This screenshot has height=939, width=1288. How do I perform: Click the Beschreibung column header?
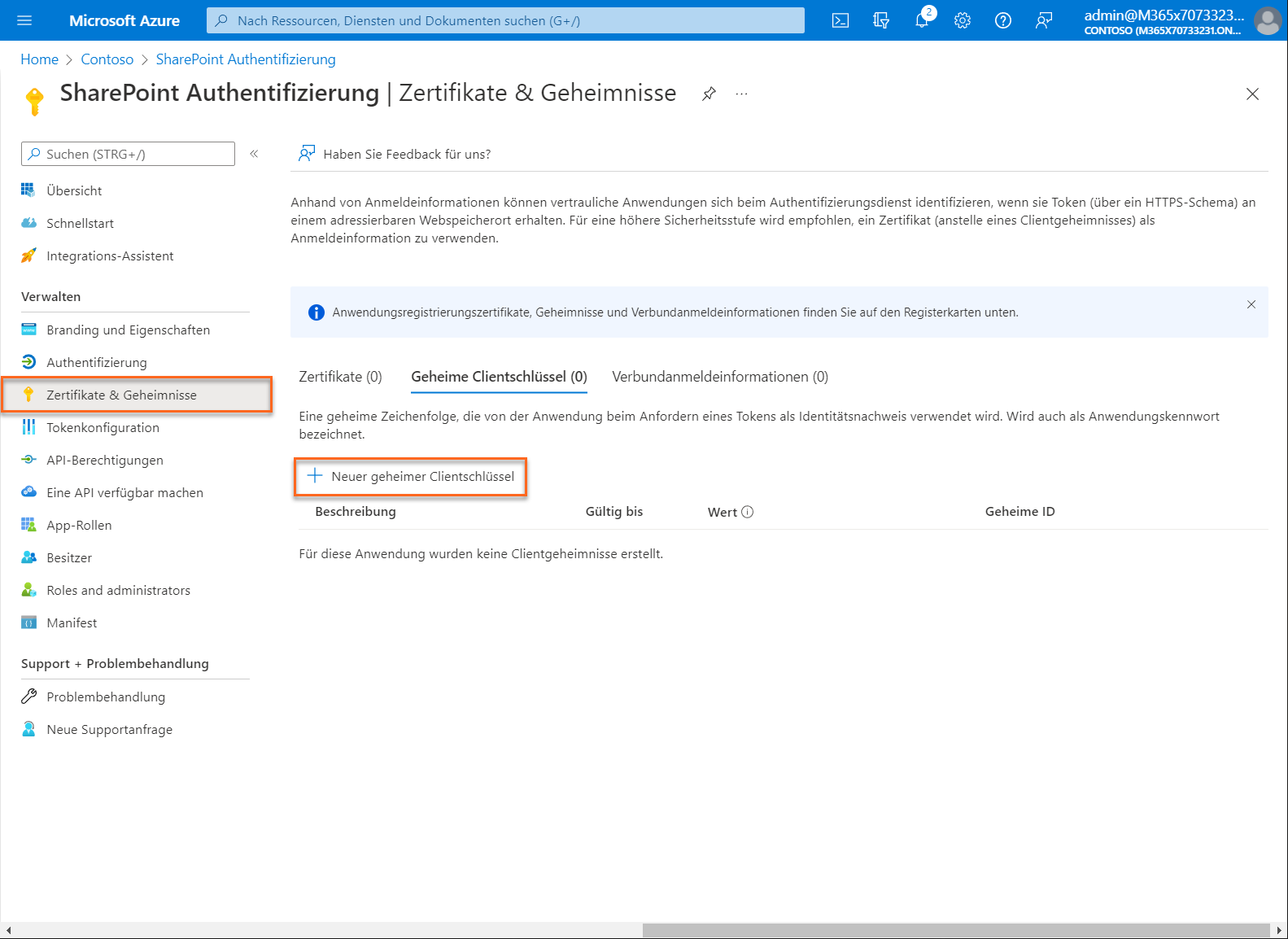click(356, 512)
